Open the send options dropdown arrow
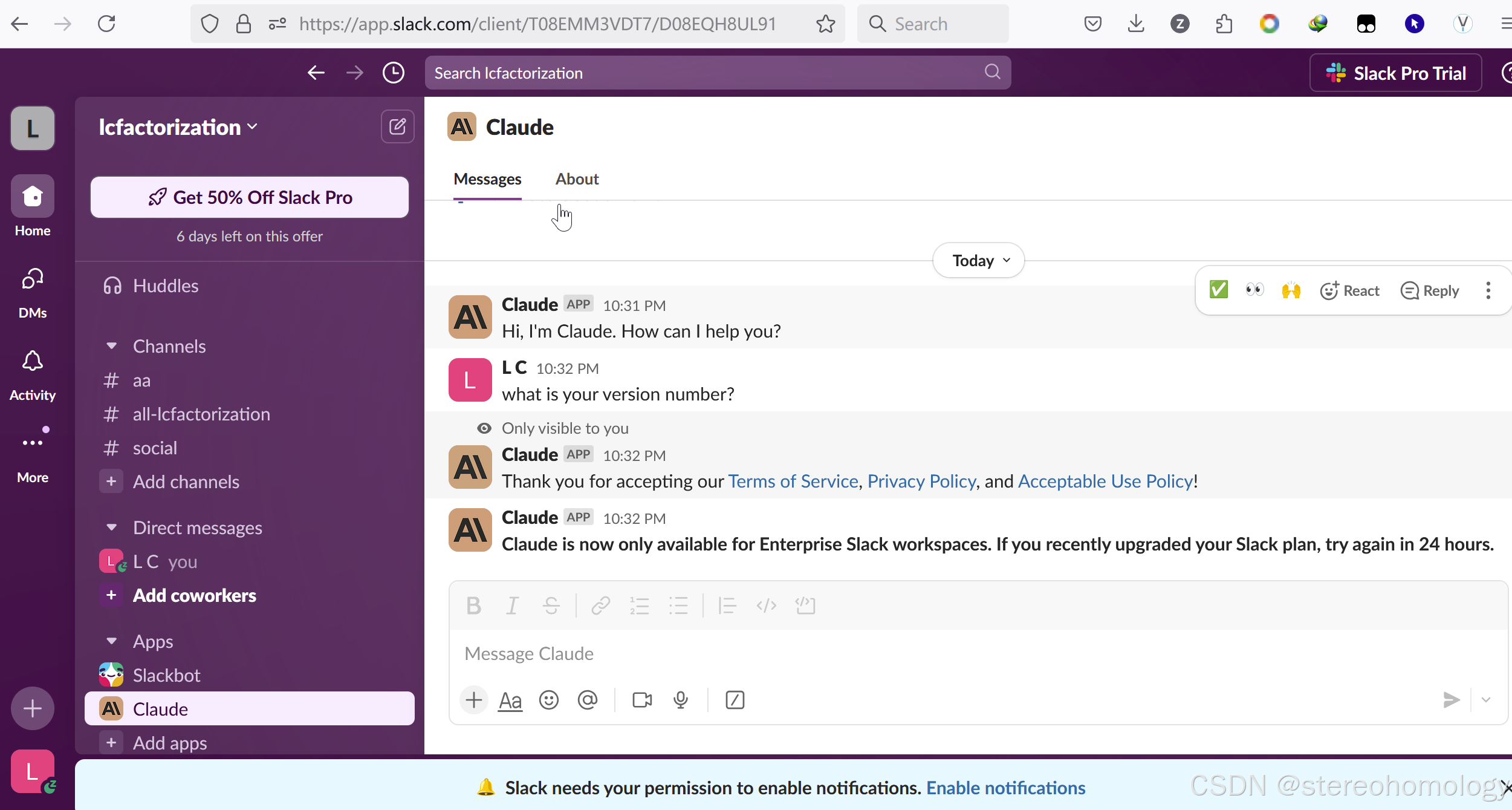 pos(1486,700)
